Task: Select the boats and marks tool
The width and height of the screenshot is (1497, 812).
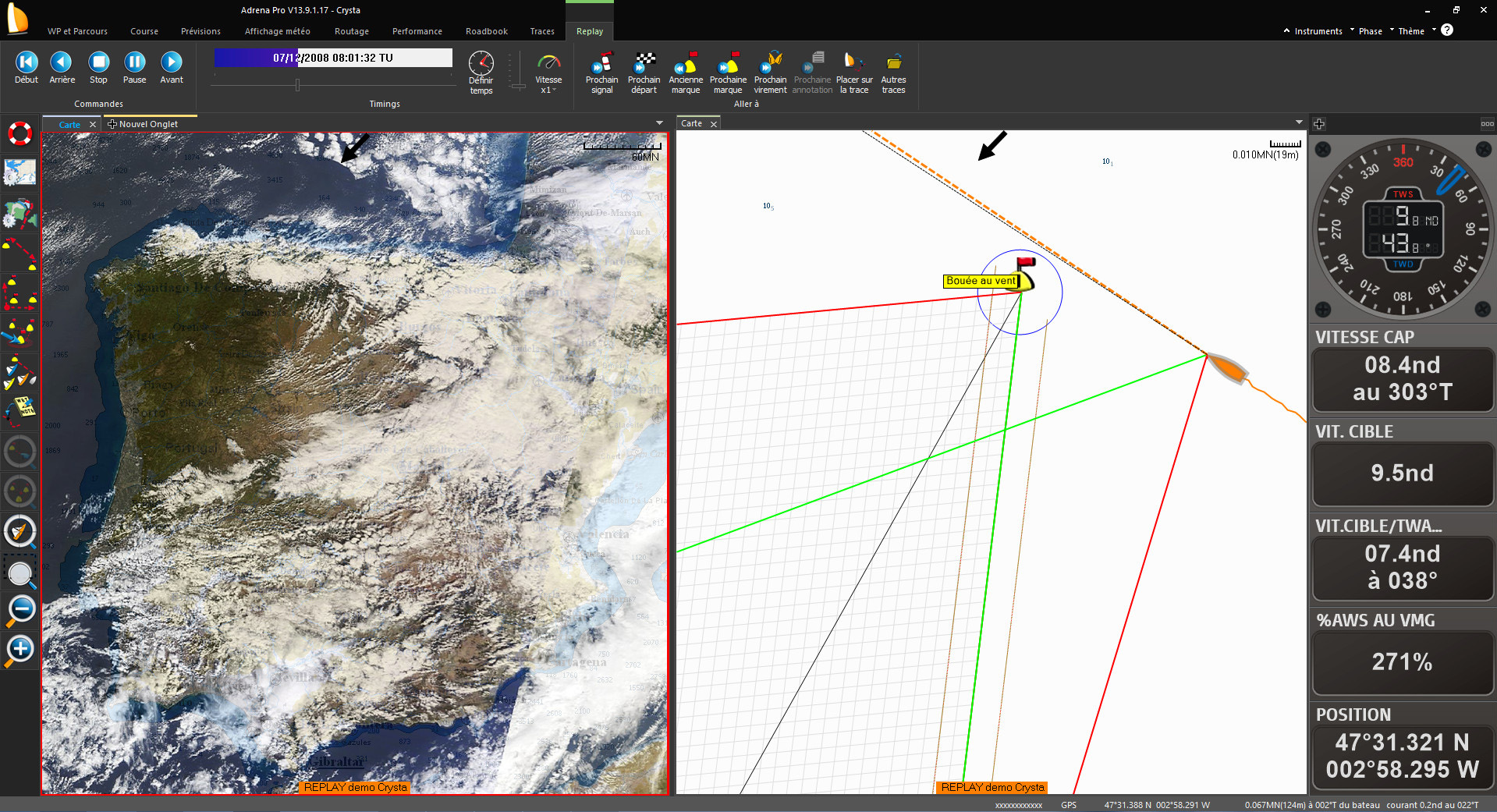Action: click(x=20, y=373)
